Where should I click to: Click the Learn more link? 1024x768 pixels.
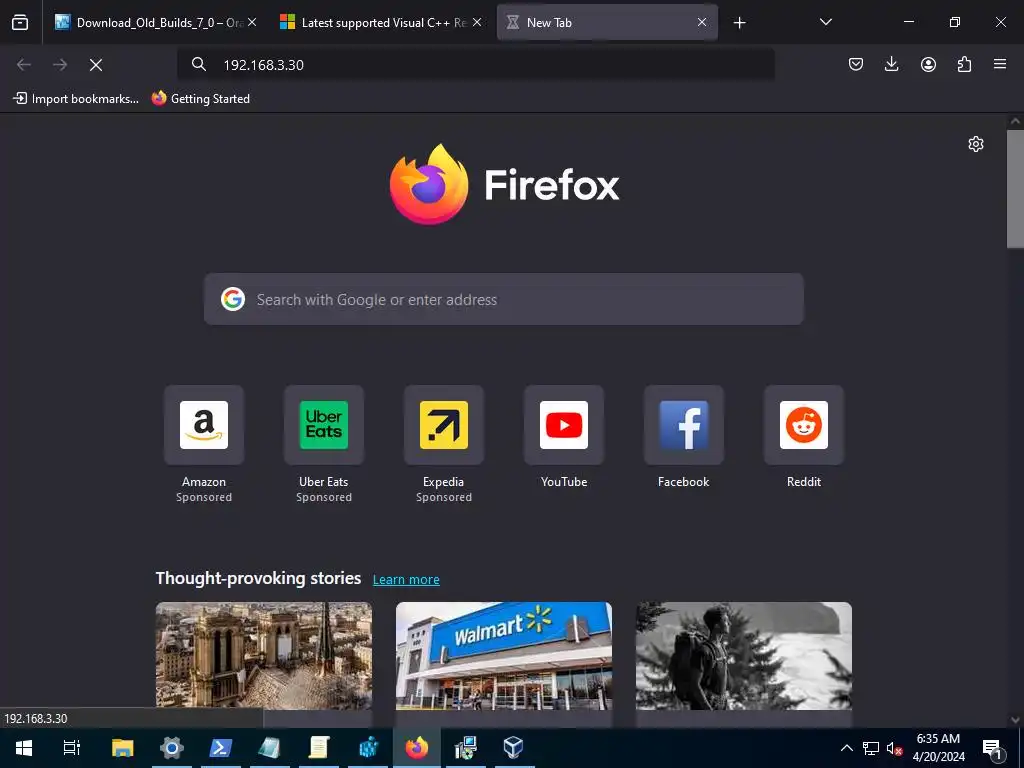click(x=406, y=579)
